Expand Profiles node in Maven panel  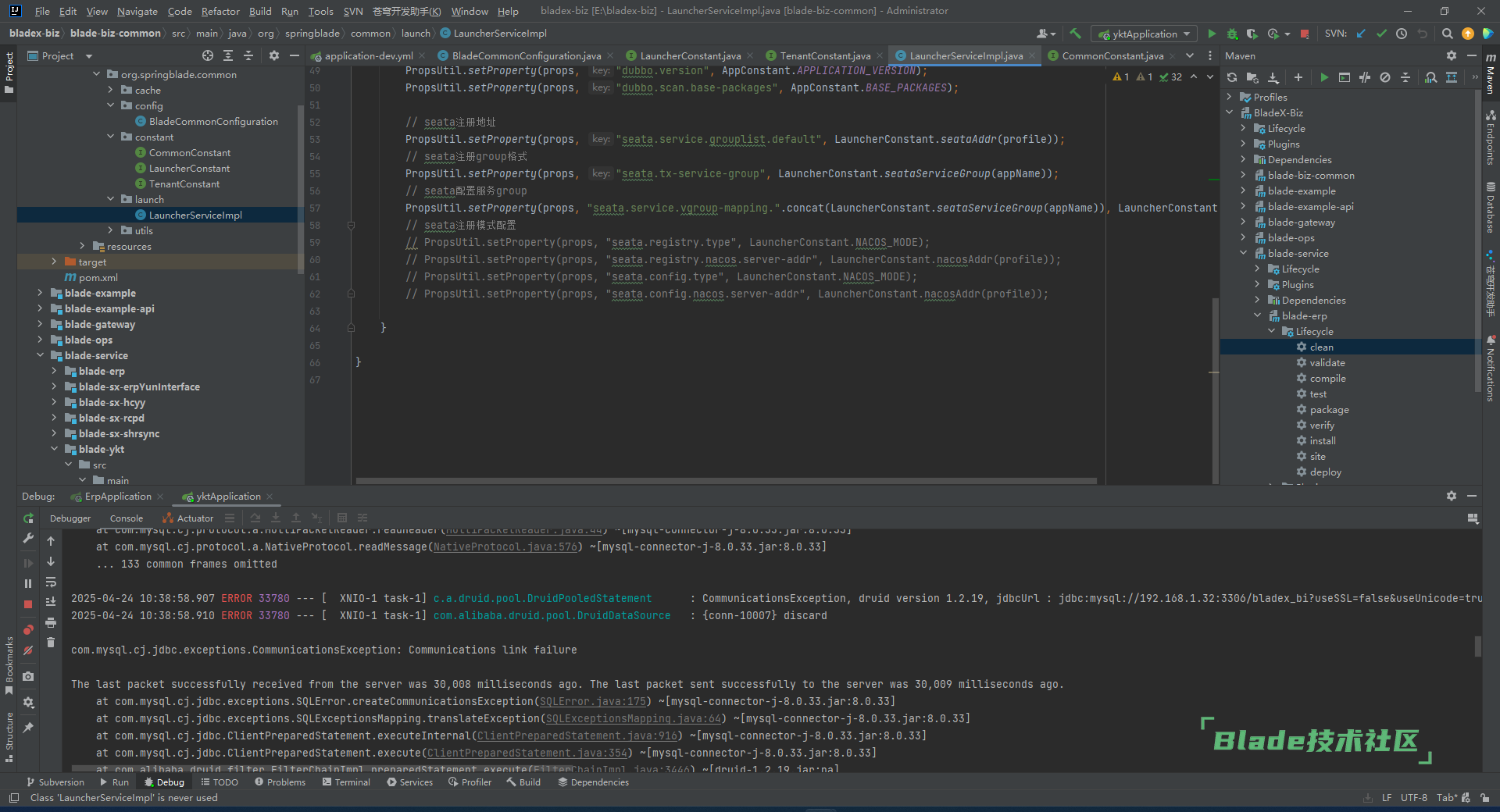point(1230,97)
